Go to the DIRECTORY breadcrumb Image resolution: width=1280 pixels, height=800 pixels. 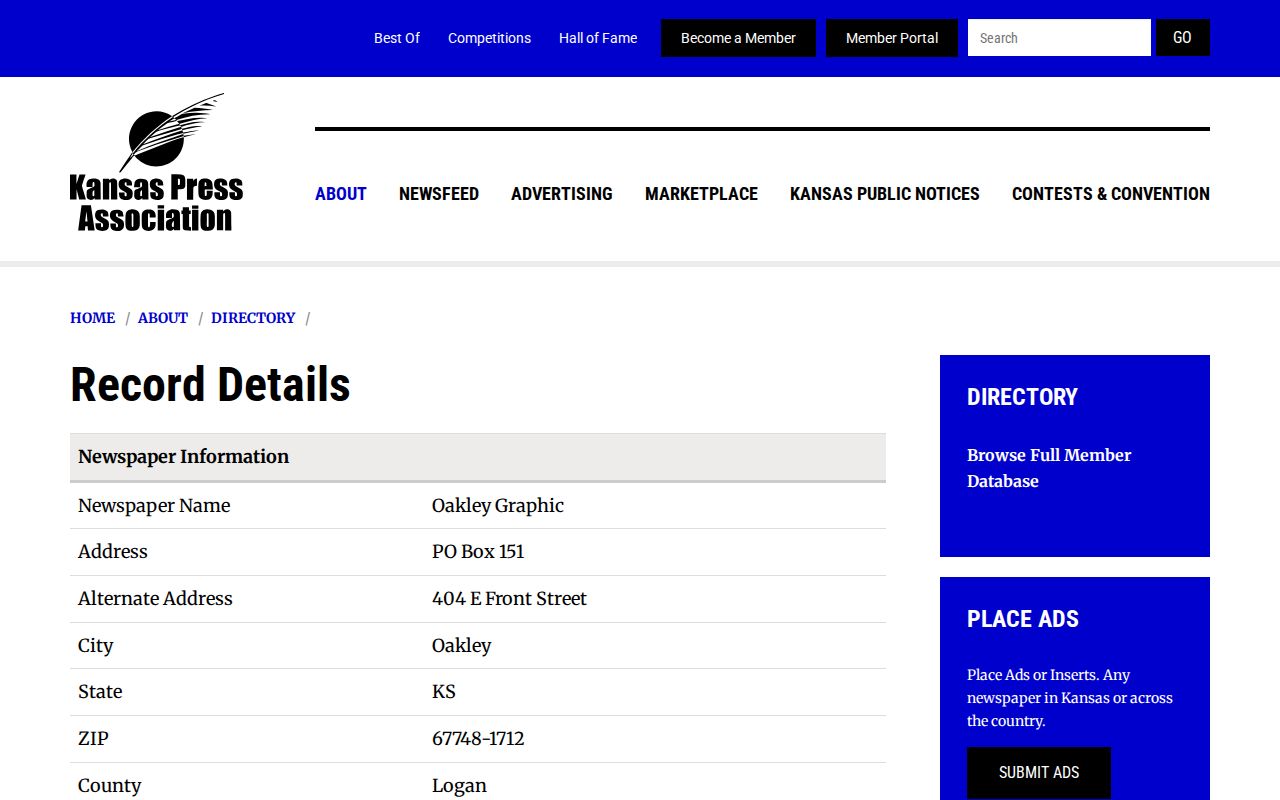(253, 318)
